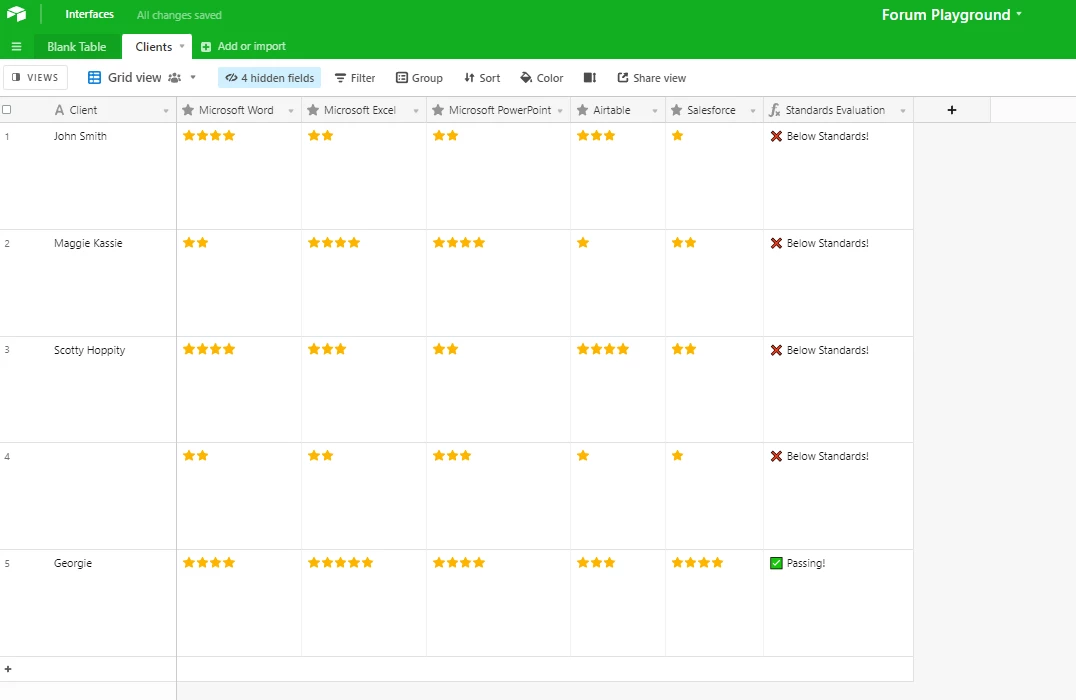Image resolution: width=1076 pixels, height=700 pixels.
Task: Open the 4 hidden fields menu
Action: pos(270,78)
